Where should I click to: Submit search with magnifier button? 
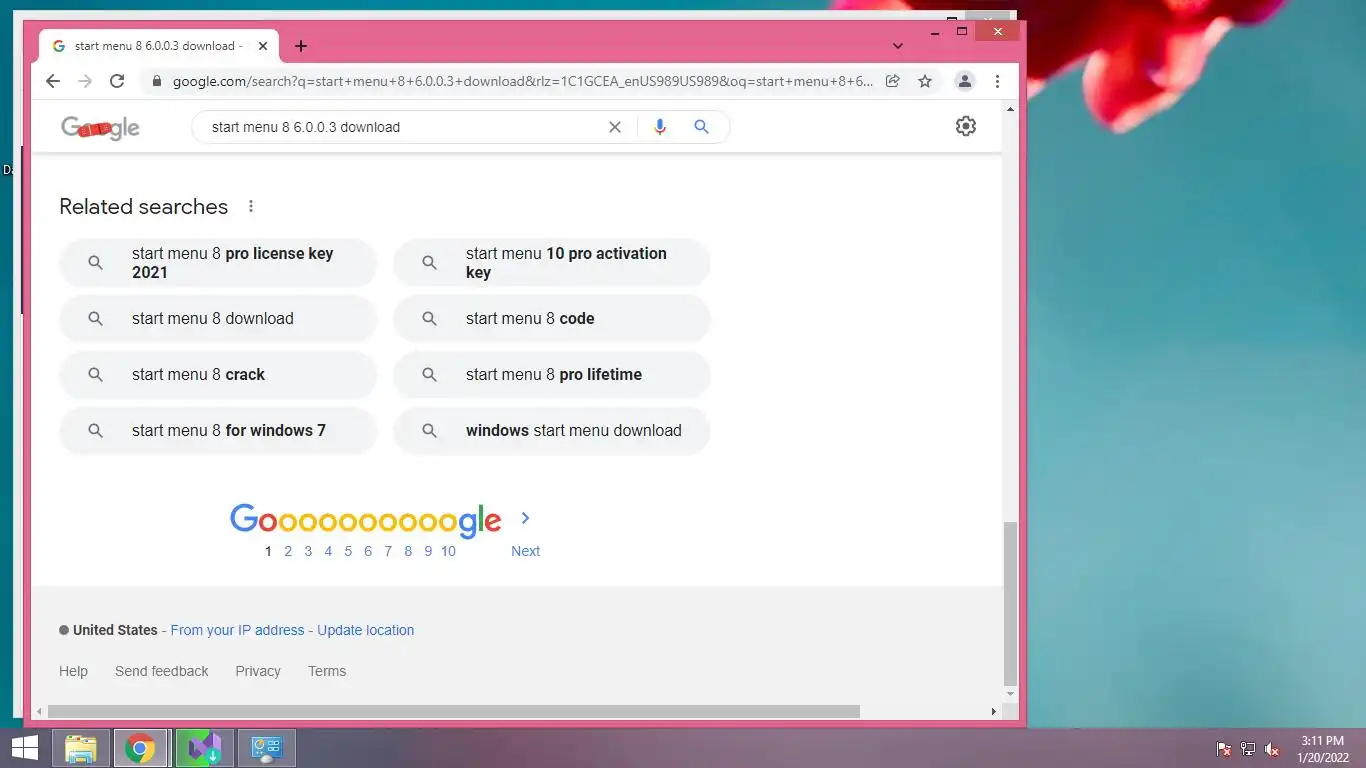[x=701, y=127]
